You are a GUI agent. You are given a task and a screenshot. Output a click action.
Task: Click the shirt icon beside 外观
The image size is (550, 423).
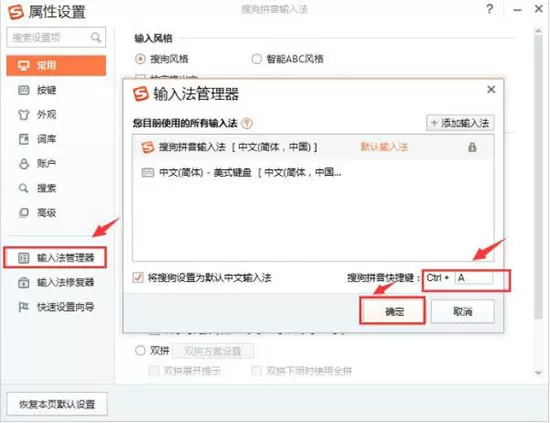(24, 115)
